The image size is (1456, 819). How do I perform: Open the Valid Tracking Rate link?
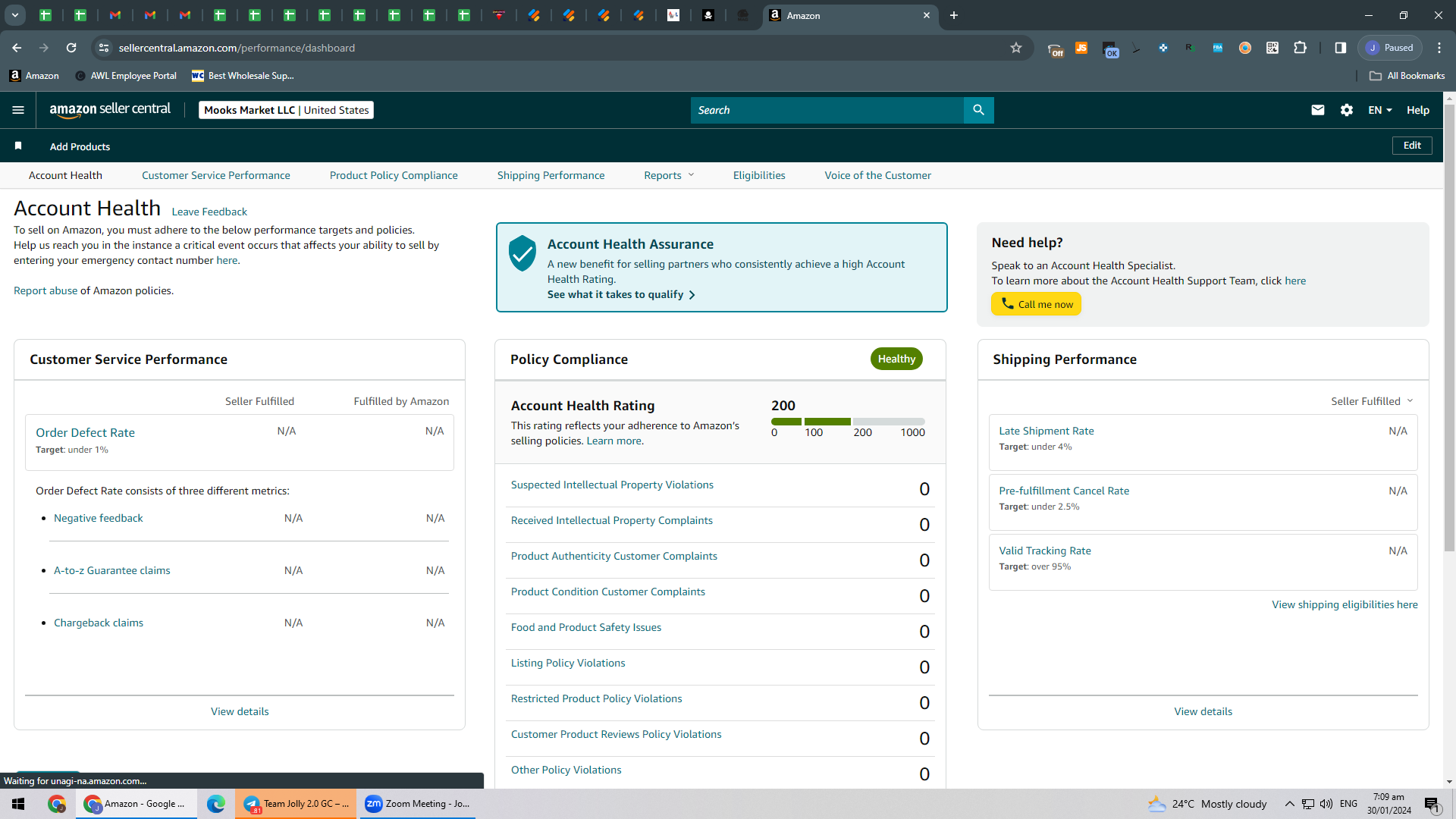coord(1045,551)
